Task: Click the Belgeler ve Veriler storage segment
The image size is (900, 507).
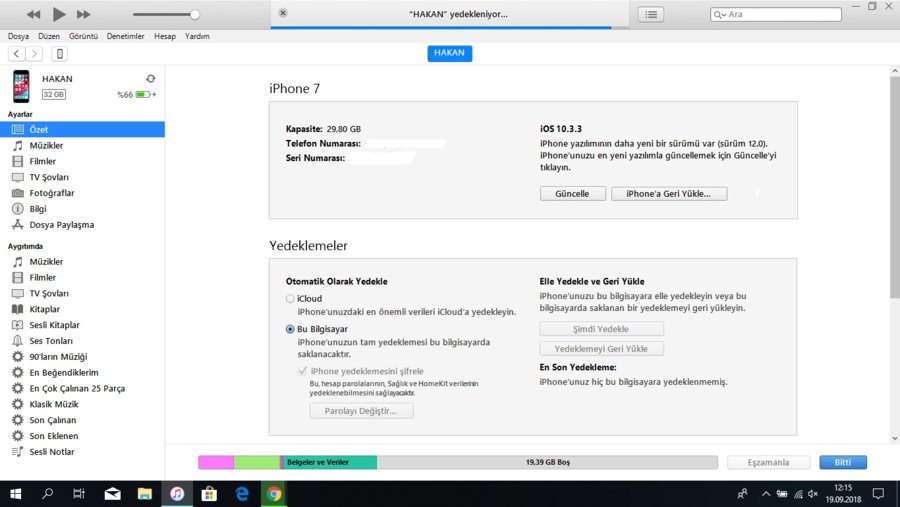Action: (x=330, y=462)
